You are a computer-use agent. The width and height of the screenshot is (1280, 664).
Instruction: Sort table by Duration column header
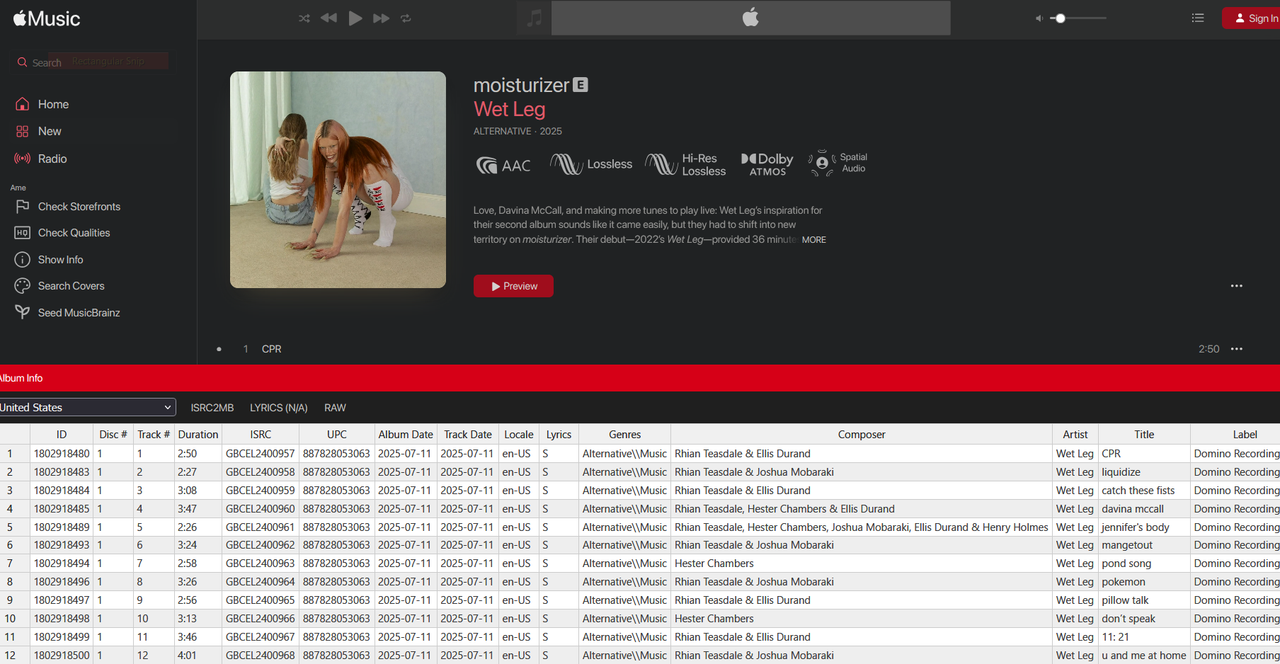click(198, 434)
